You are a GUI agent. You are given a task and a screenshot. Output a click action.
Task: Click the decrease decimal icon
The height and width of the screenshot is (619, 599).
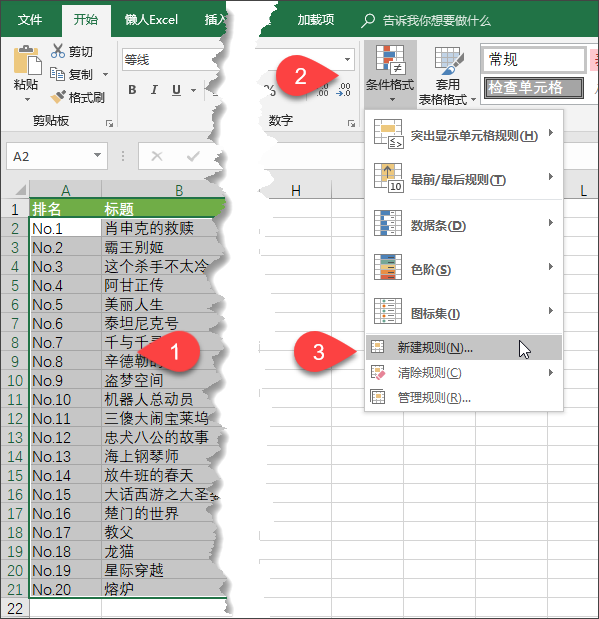344,90
